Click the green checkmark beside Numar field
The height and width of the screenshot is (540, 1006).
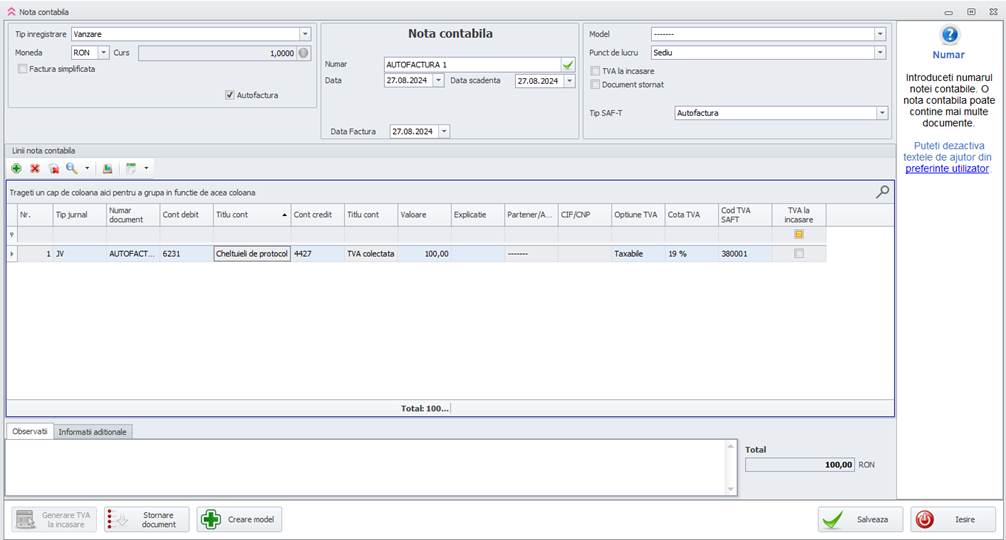pyautogui.click(x=568, y=64)
